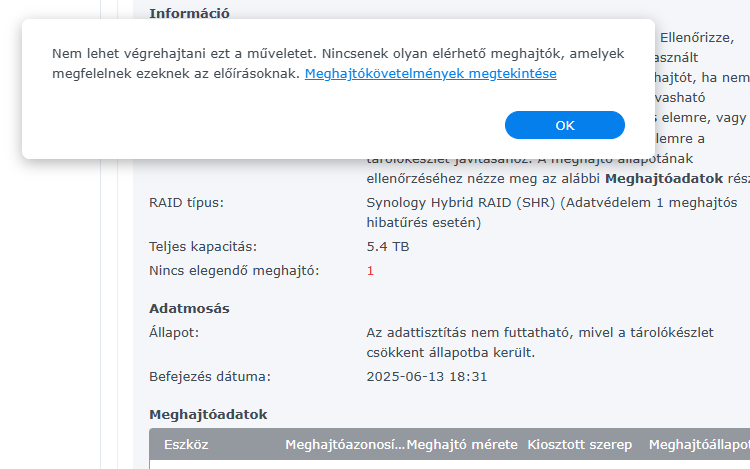Click the Nincs elegendő meghajtó label

(234, 271)
